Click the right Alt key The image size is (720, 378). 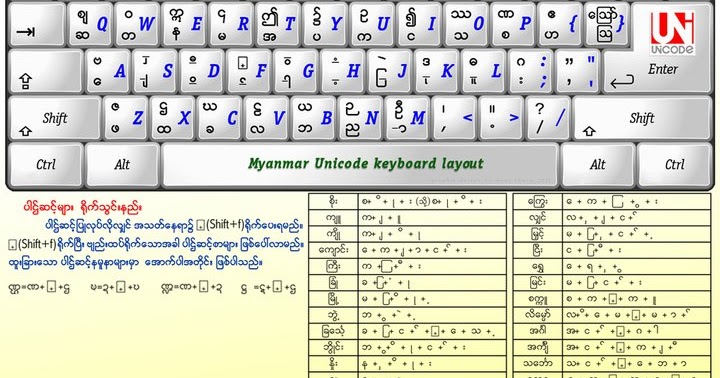[598, 164]
